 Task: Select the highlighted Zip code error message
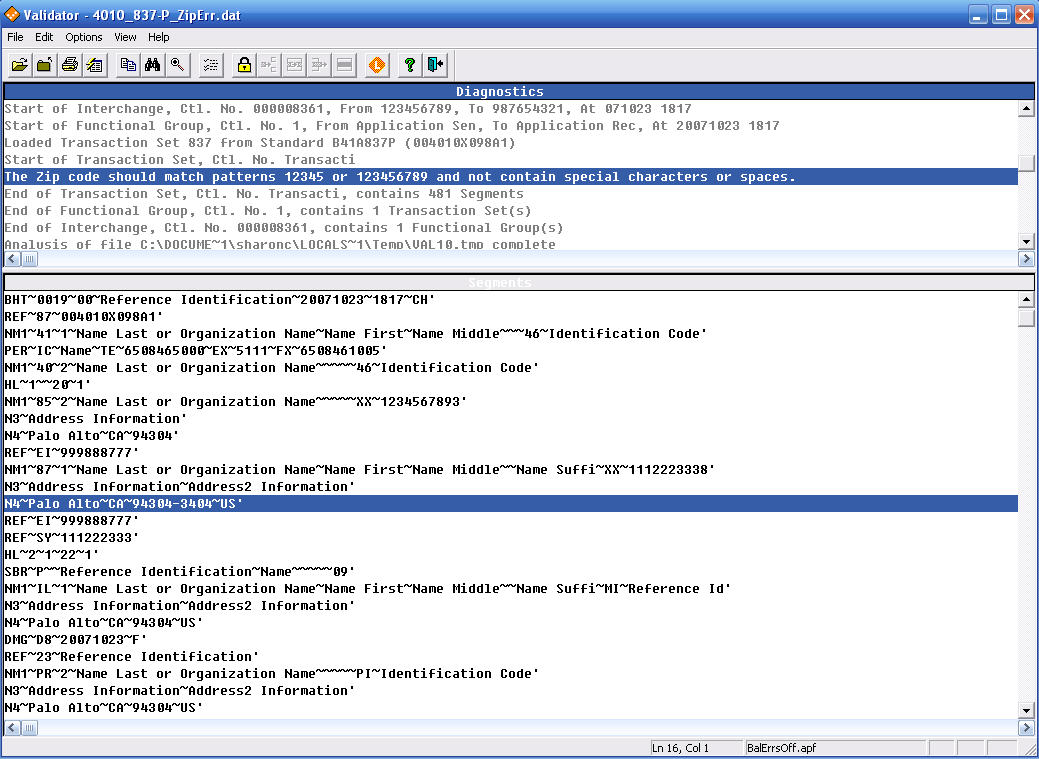coord(511,177)
